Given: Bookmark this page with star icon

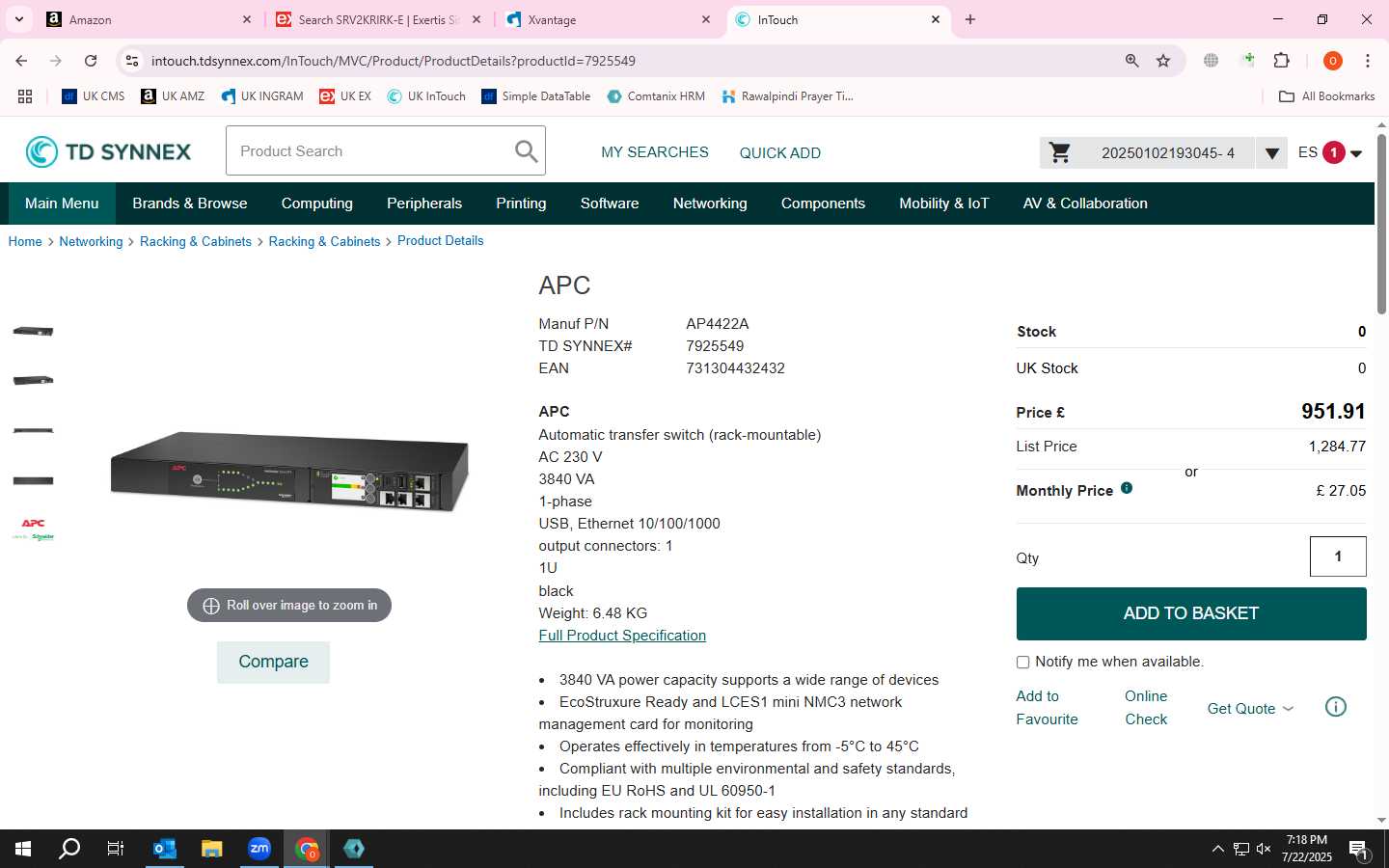Looking at the screenshot, I should pyautogui.click(x=1163, y=61).
